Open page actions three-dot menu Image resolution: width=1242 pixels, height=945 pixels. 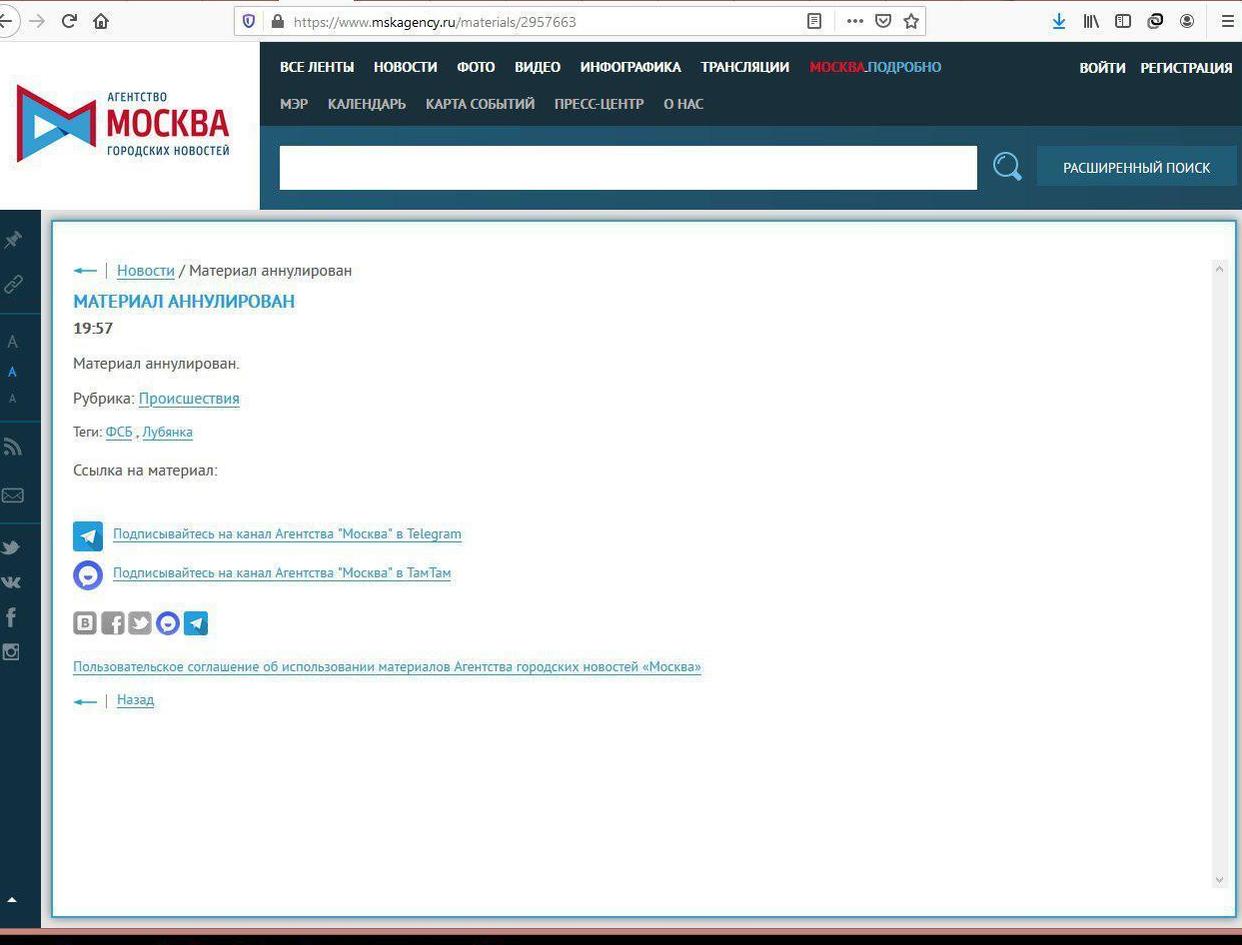pyautogui.click(x=855, y=21)
